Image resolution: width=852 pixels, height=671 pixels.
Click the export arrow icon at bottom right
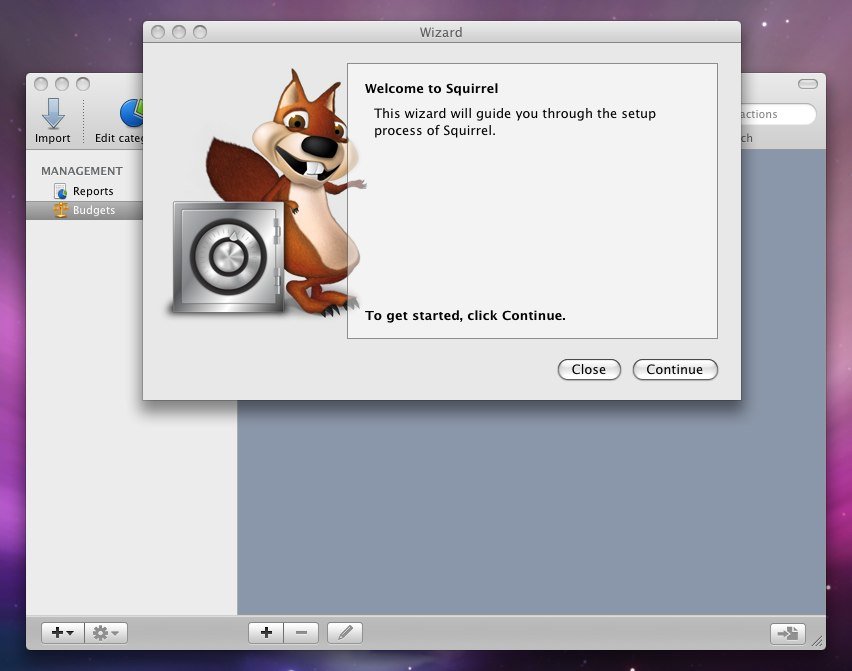787,634
